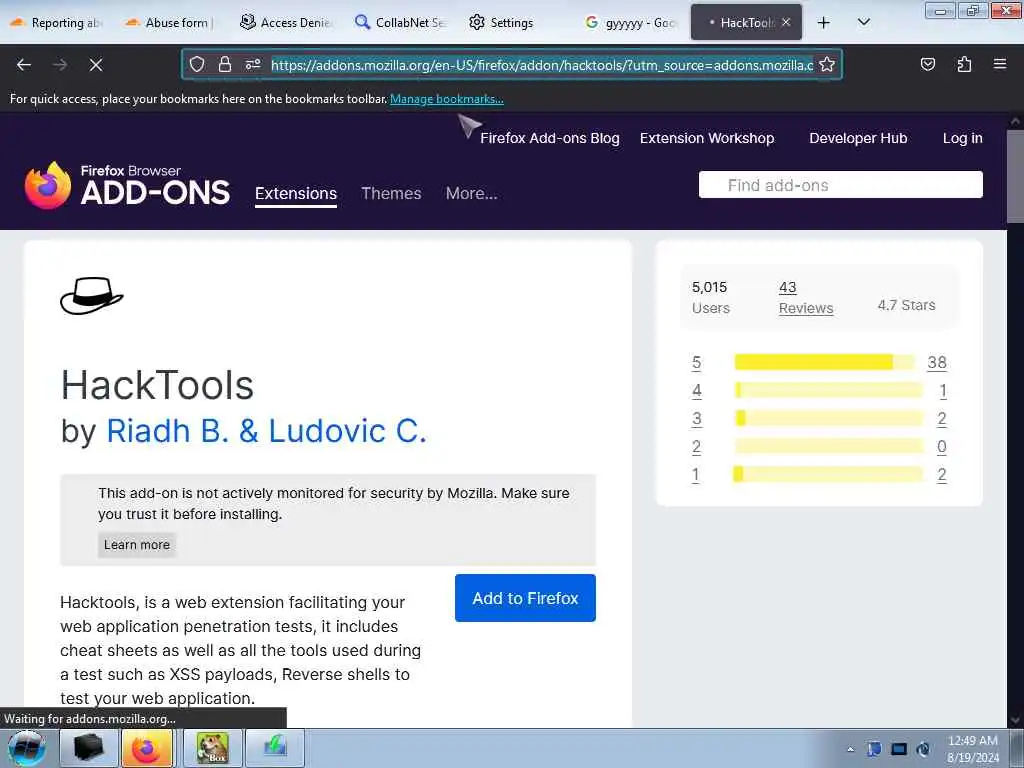
Task: Switch to the CollabNet tab
Action: tap(400, 22)
